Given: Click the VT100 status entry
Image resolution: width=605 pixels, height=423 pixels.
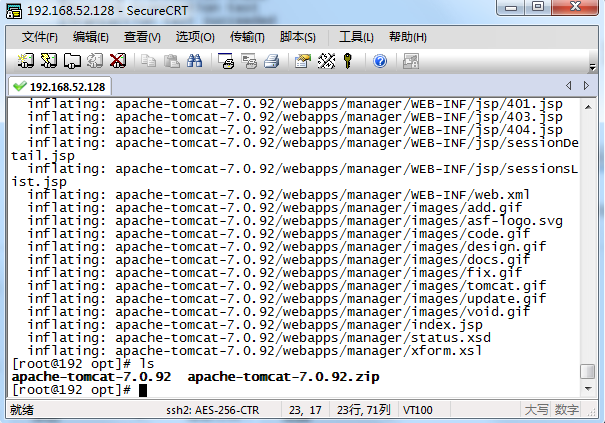Looking at the screenshot, I should tap(417, 410).
